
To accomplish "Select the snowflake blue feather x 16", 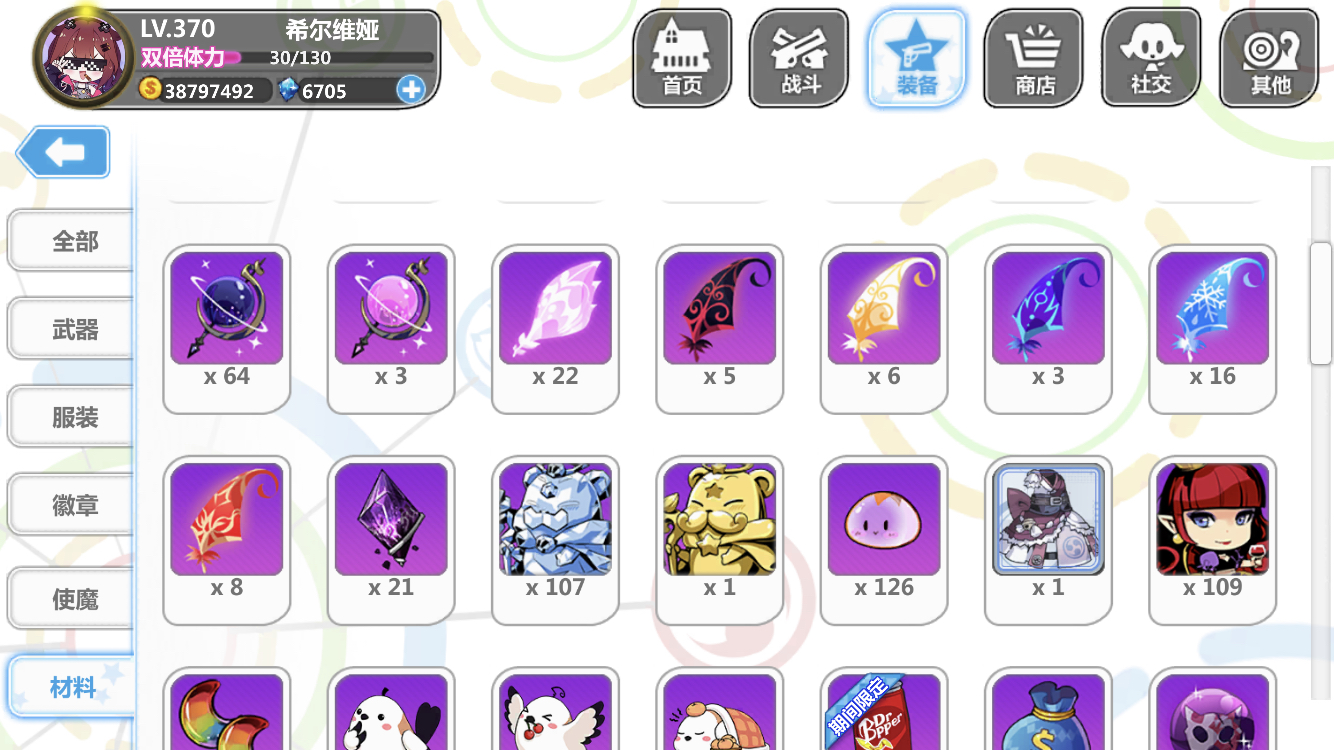I will coord(1213,328).
